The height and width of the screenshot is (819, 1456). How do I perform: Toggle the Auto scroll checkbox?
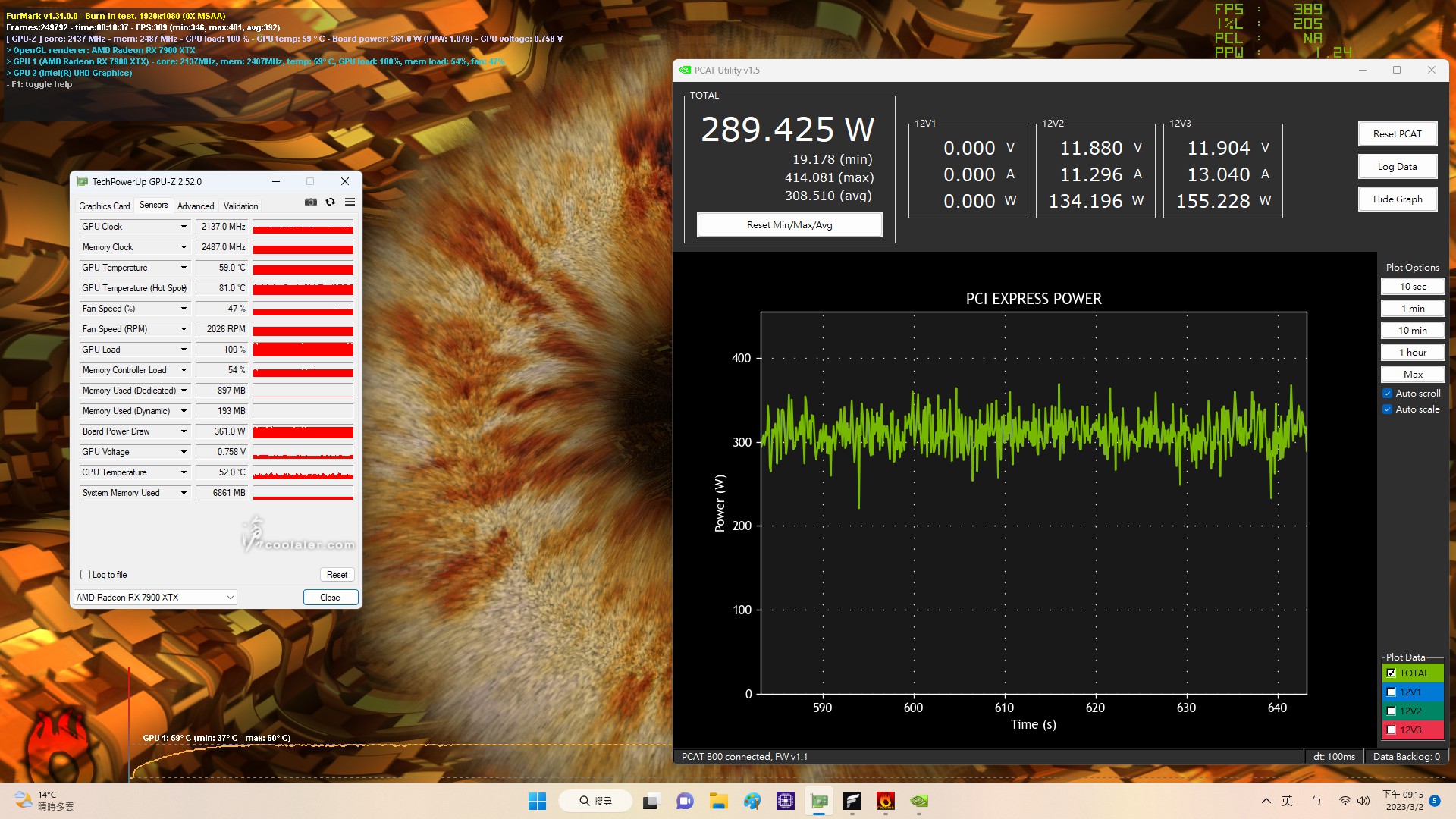click(1387, 393)
